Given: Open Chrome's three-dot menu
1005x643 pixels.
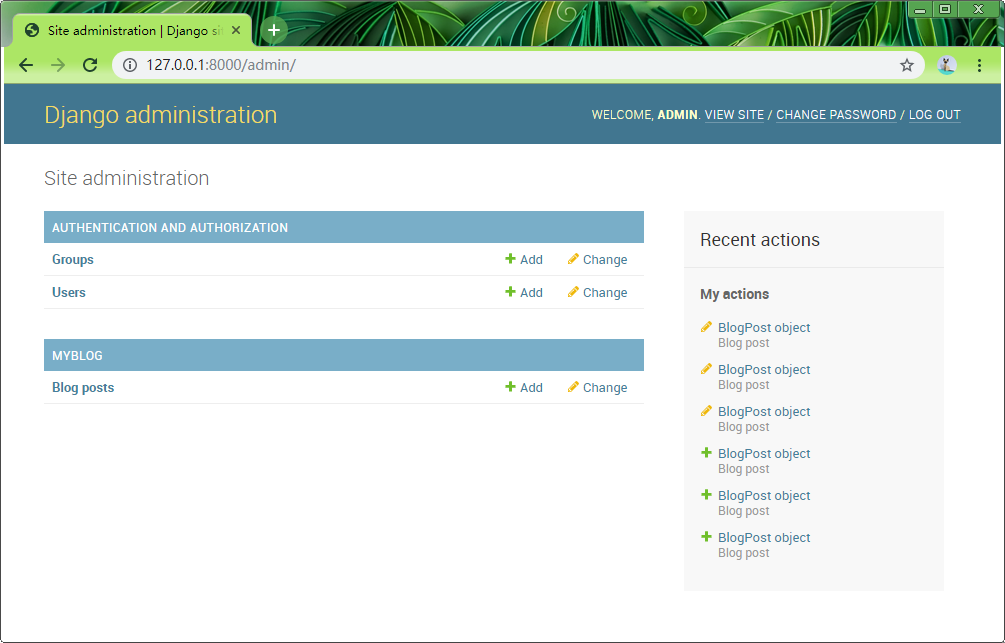Looking at the screenshot, I should 979,65.
